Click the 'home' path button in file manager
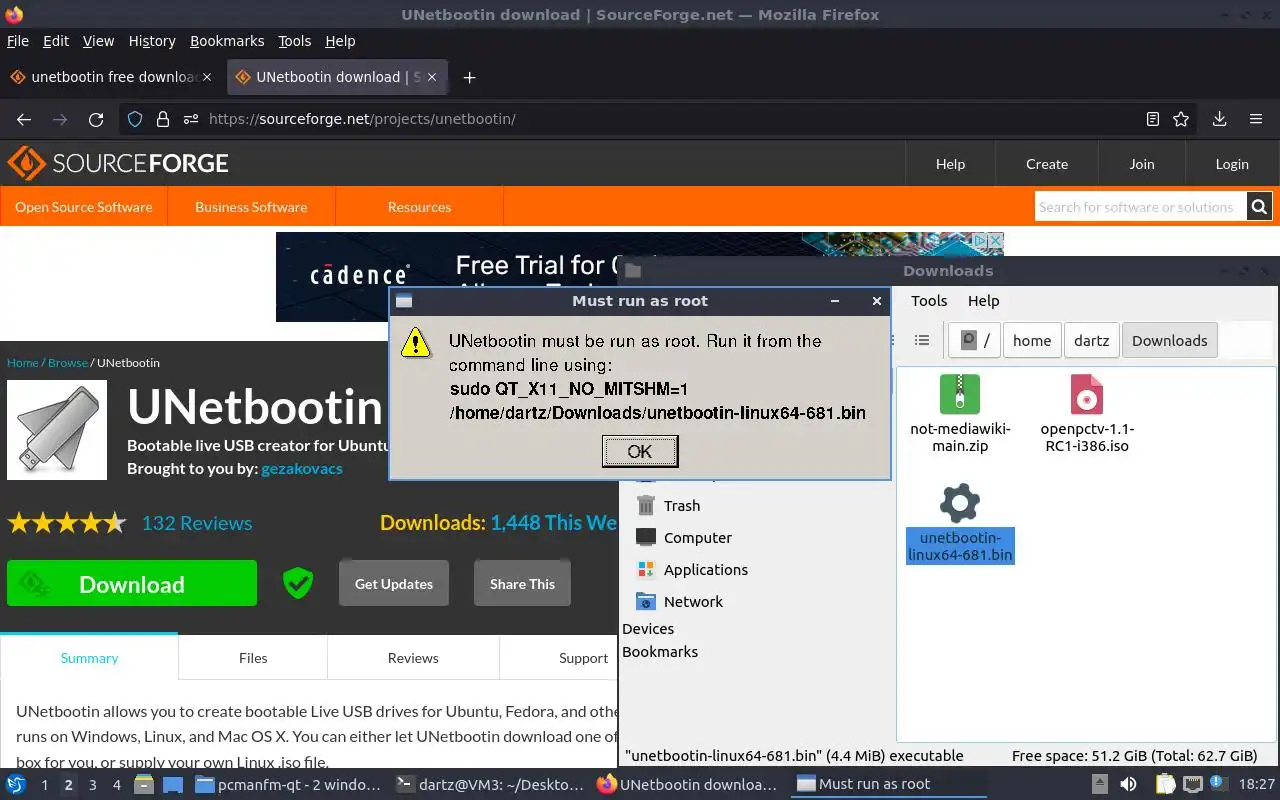The width and height of the screenshot is (1280, 800). point(1032,340)
